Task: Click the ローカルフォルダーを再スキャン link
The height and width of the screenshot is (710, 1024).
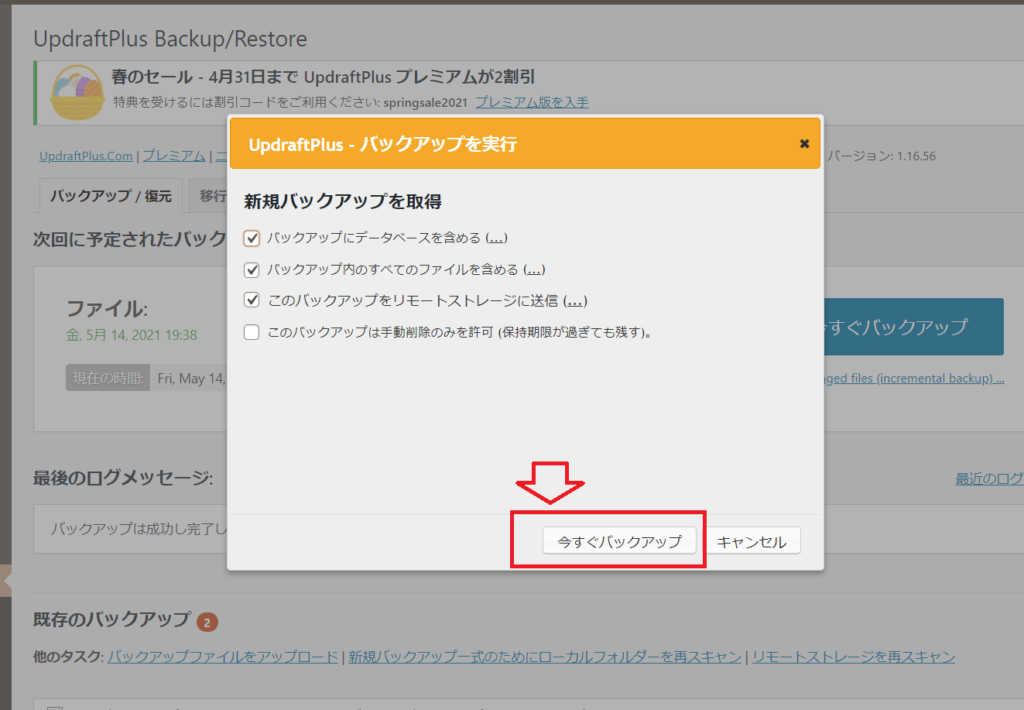Action: [x=545, y=657]
